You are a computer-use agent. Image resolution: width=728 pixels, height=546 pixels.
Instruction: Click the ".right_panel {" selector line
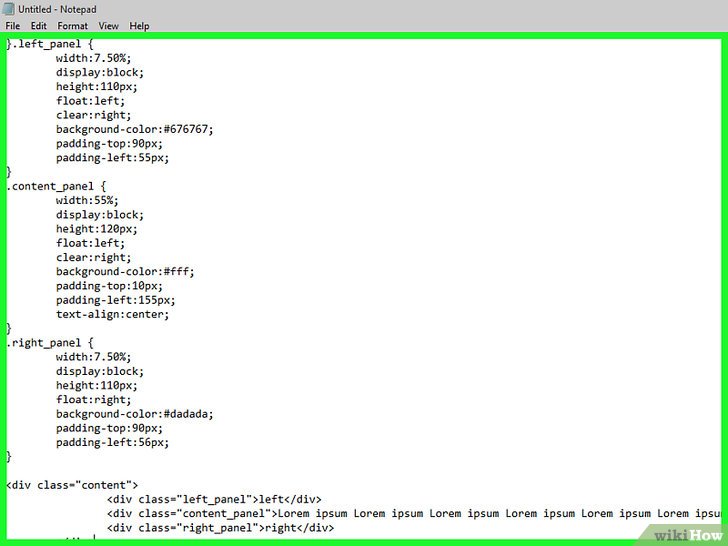50,343
